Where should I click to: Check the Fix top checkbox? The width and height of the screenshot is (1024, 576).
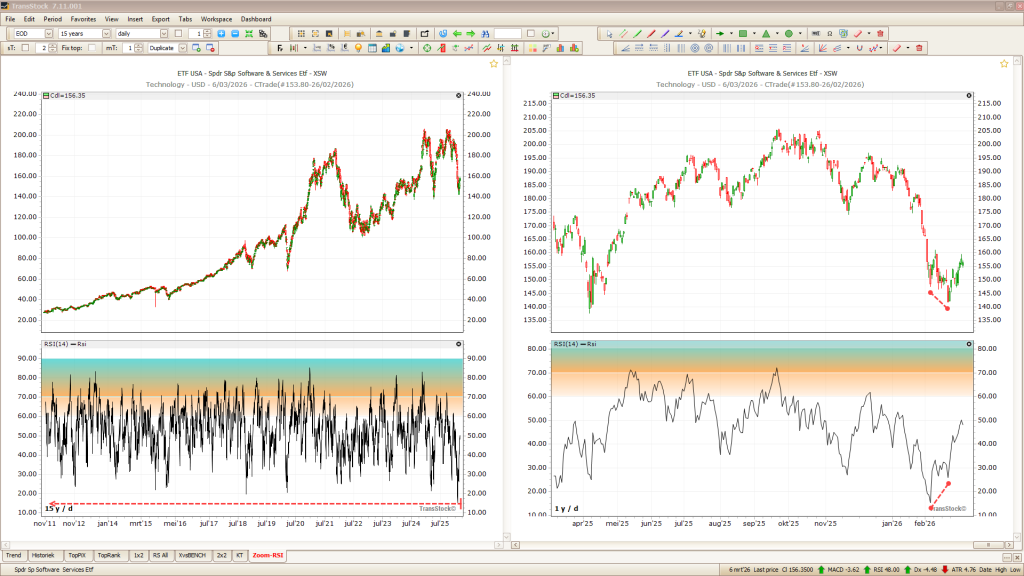93,47
